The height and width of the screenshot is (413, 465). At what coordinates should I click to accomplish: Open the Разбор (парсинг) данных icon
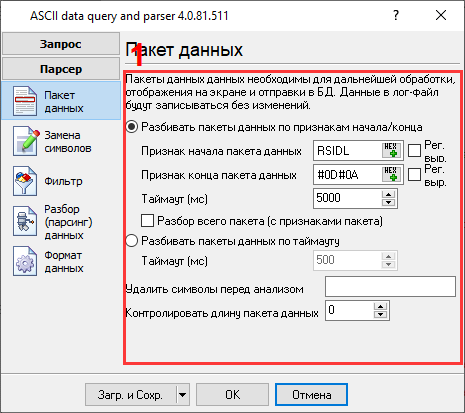pos(25,221)
